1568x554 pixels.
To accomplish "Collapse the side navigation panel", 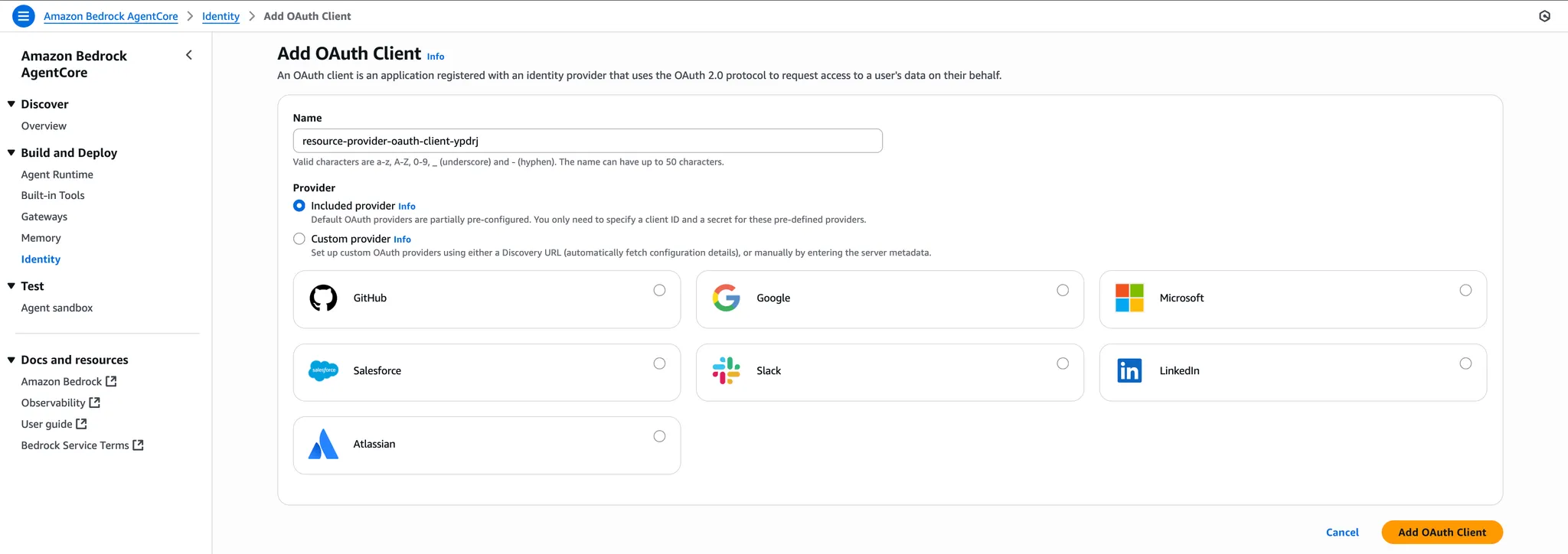I will [x=189, y=55].
